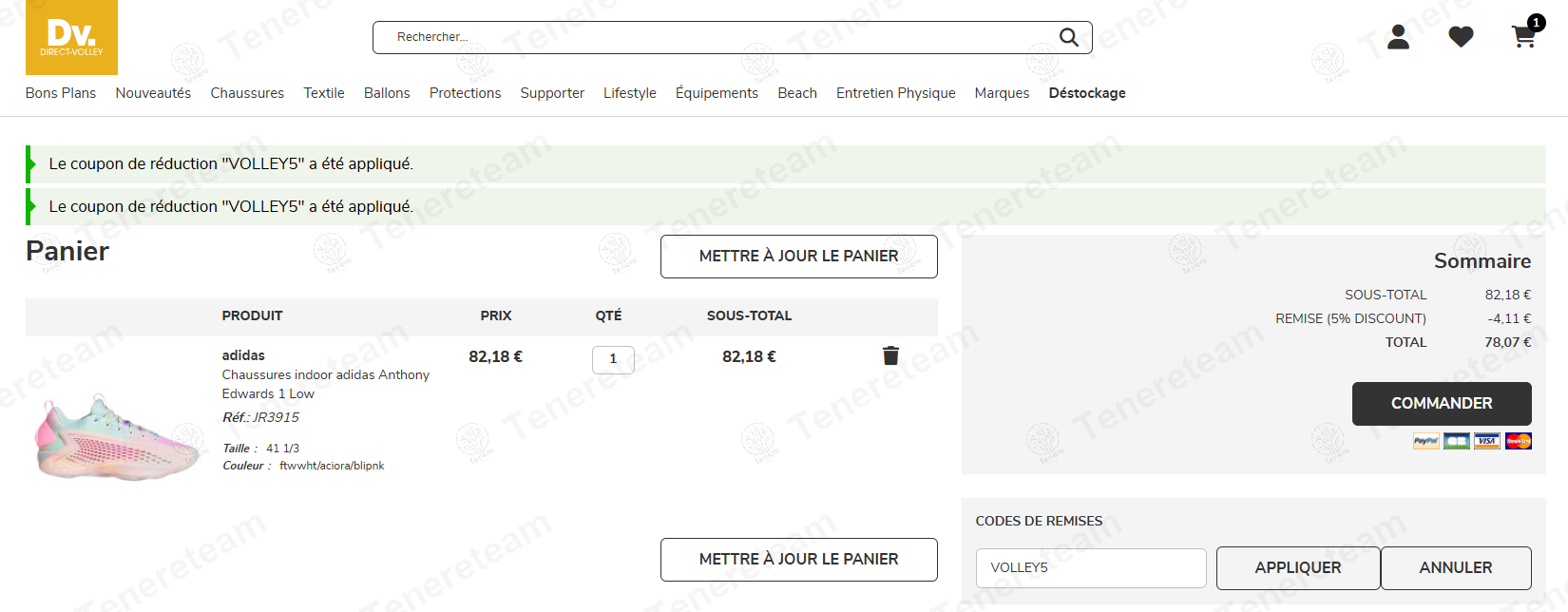Image resolution: width=1568 pixels, height=612 pixels.
Task: Click the adidas brand name
Action: (x=243, y=355)
